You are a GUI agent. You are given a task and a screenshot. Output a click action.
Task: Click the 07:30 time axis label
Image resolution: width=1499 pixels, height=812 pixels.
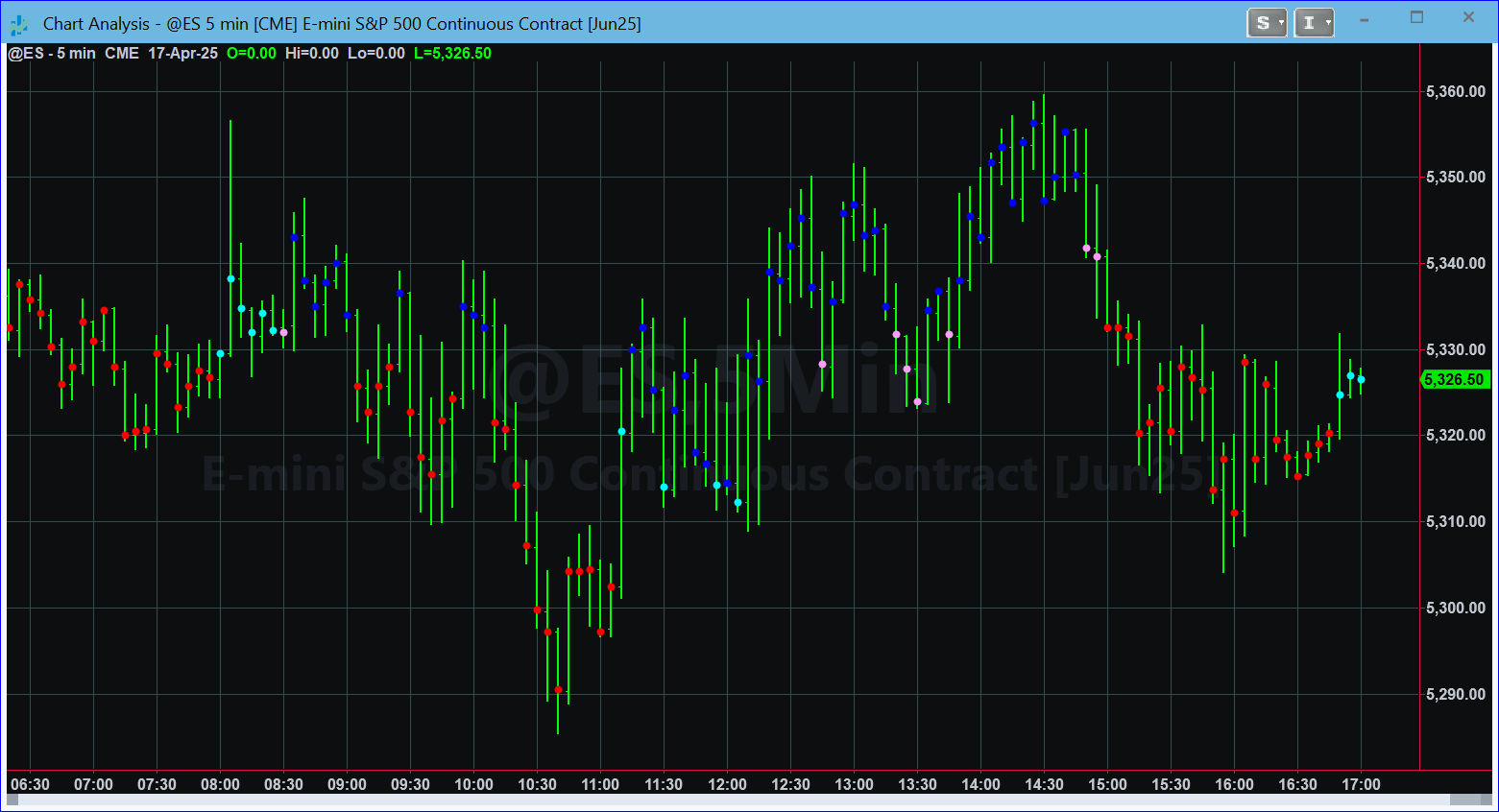pos(157,784)
